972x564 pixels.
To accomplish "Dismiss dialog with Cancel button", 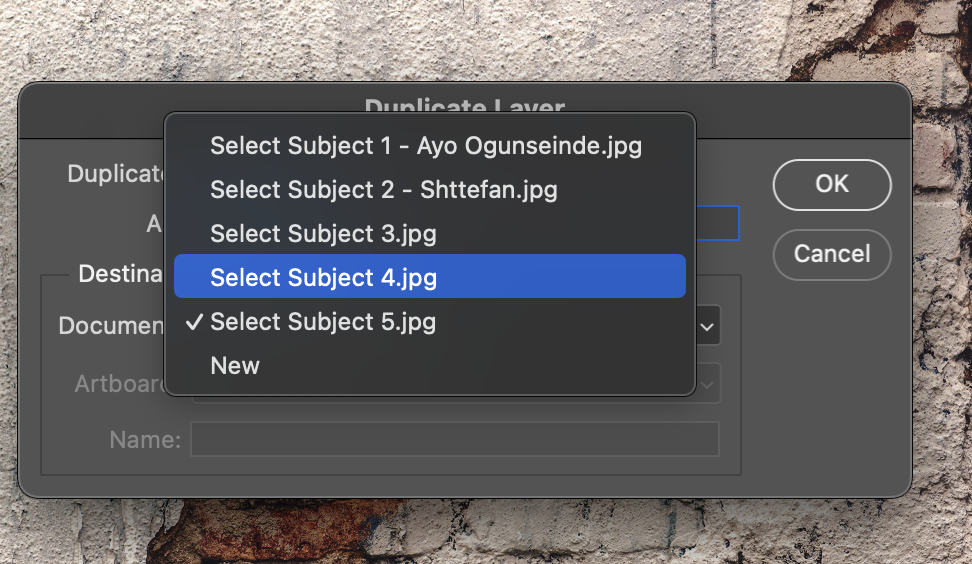I will (x=832, y=254).
